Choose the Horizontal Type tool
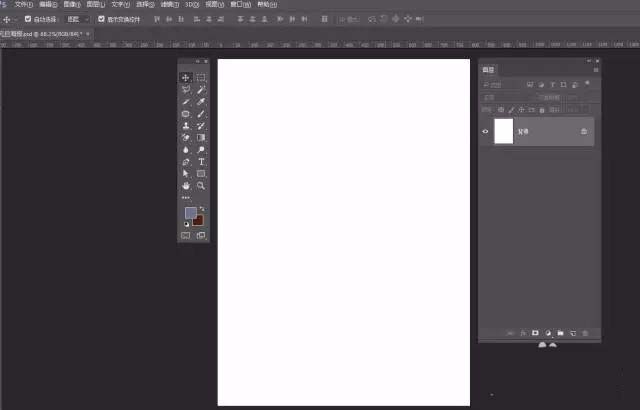 (201, 162)
